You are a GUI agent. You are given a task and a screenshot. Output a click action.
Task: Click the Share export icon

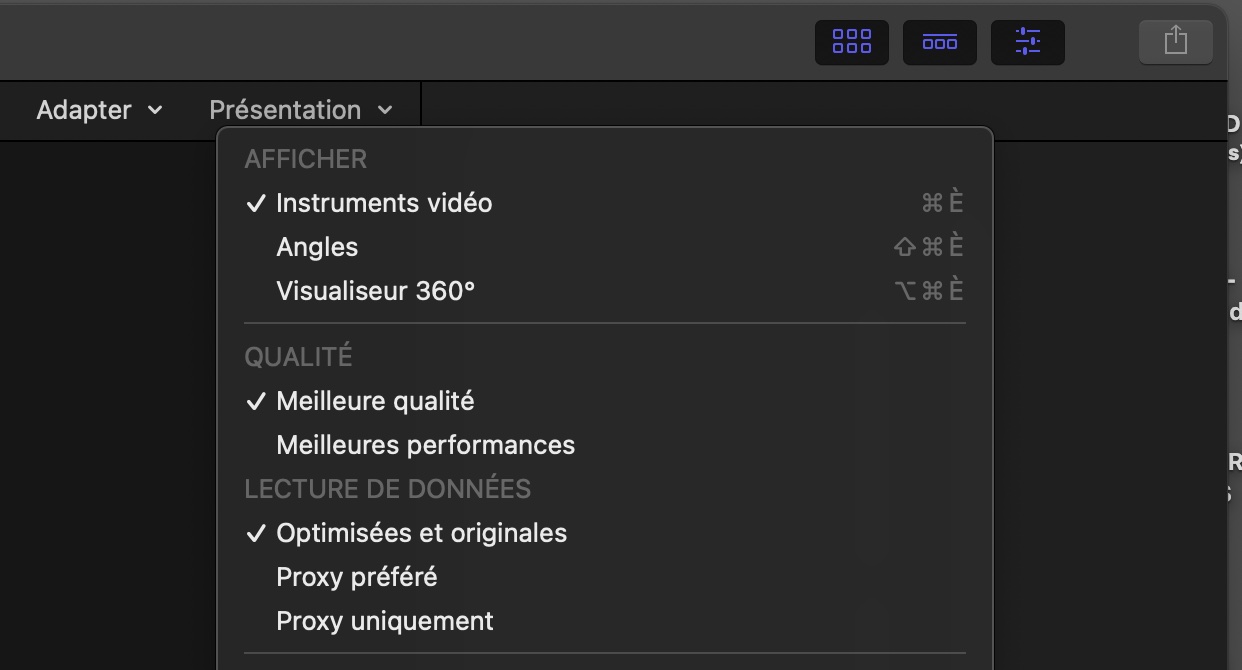1176,42
